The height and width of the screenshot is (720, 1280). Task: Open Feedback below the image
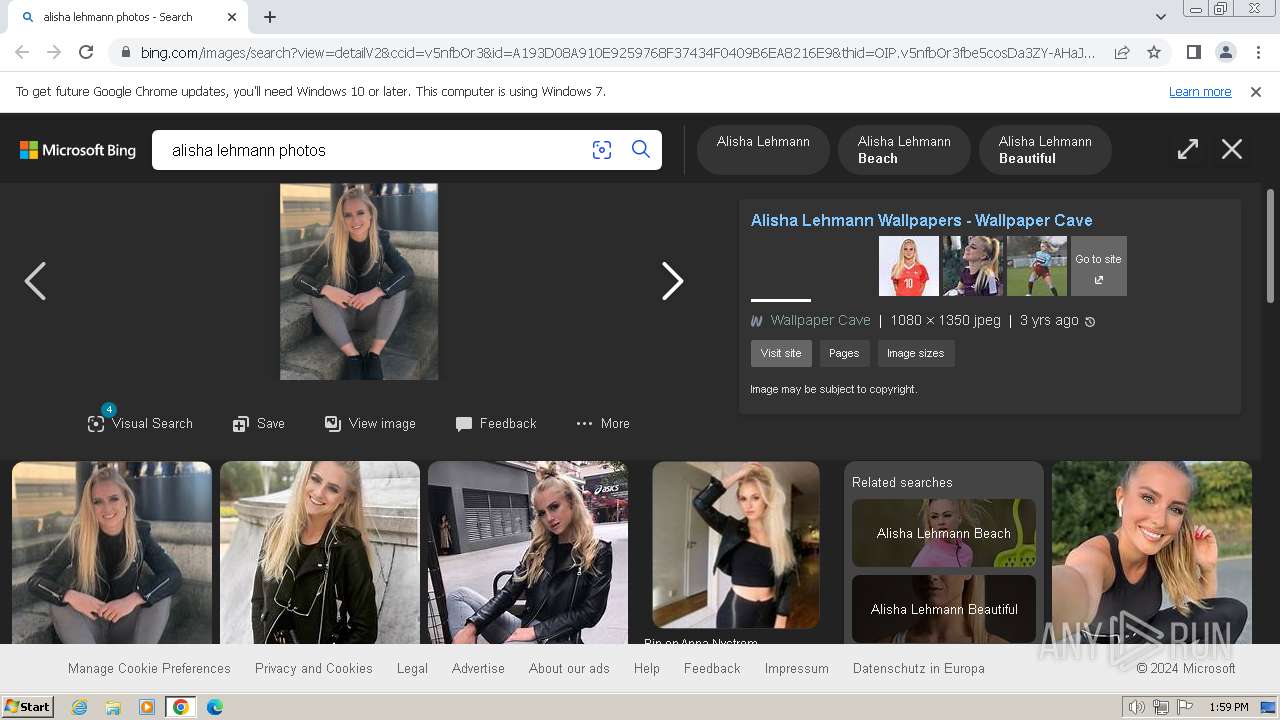point(496,423)
